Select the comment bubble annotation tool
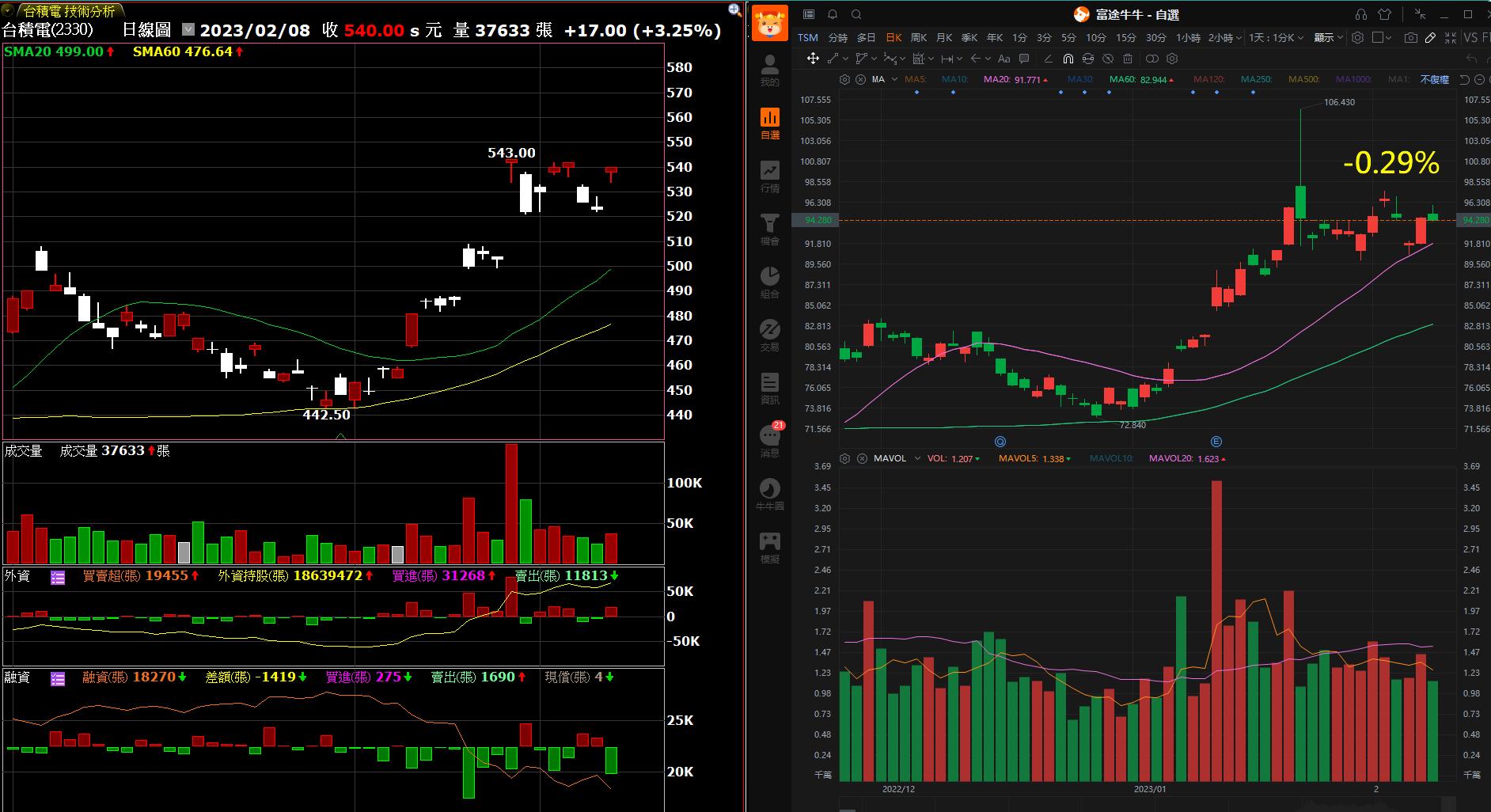The width and height of the screenshot is (1491, 812). click(1024, 59)
